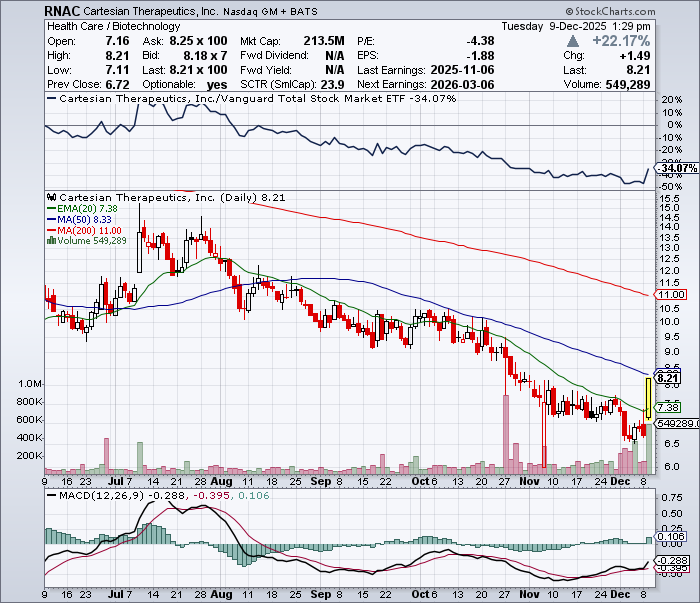Click the Ask value 8.25 x 100

(198, 41)
